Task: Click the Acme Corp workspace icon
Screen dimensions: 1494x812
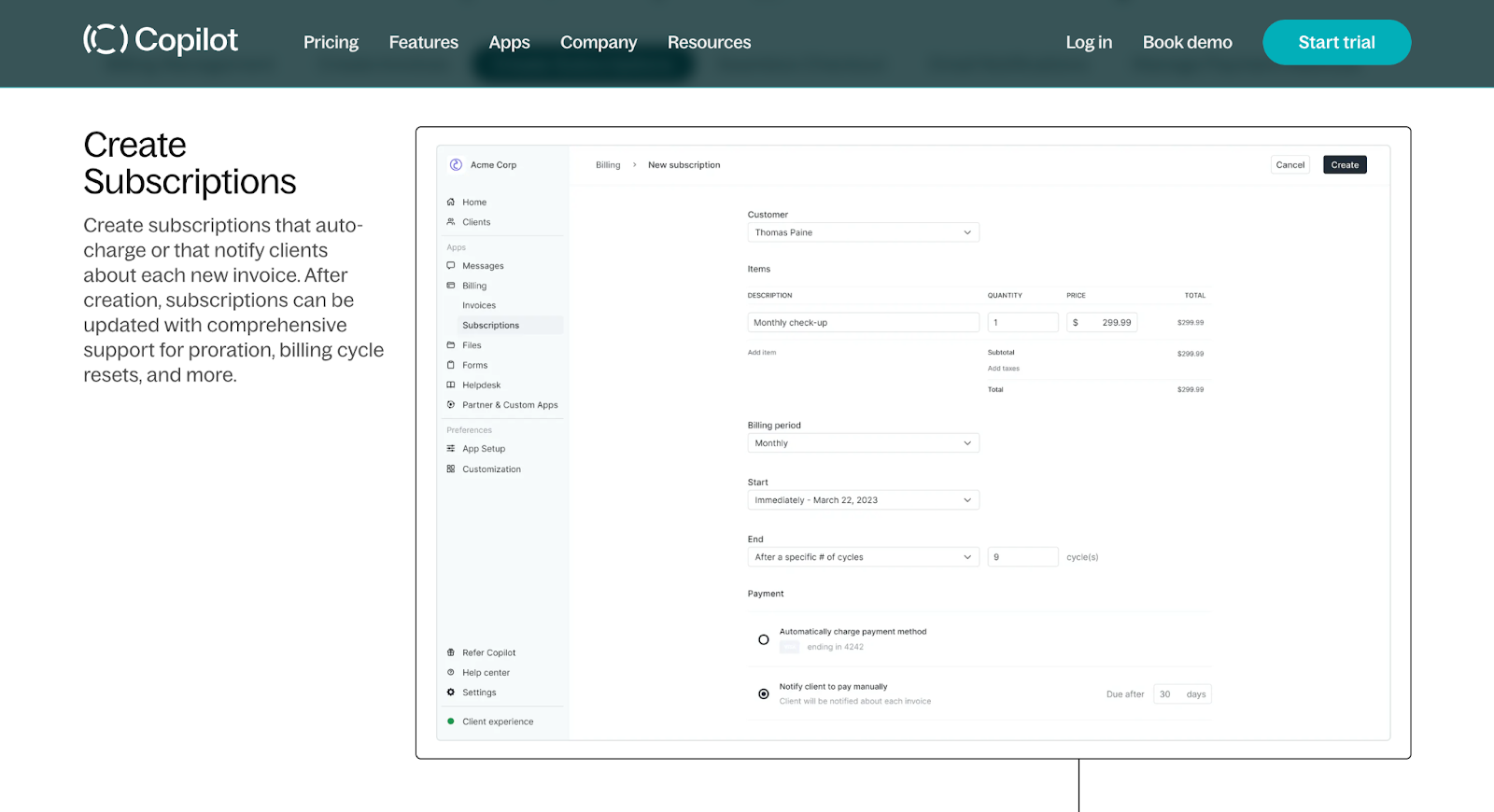Action: [456, 164]
